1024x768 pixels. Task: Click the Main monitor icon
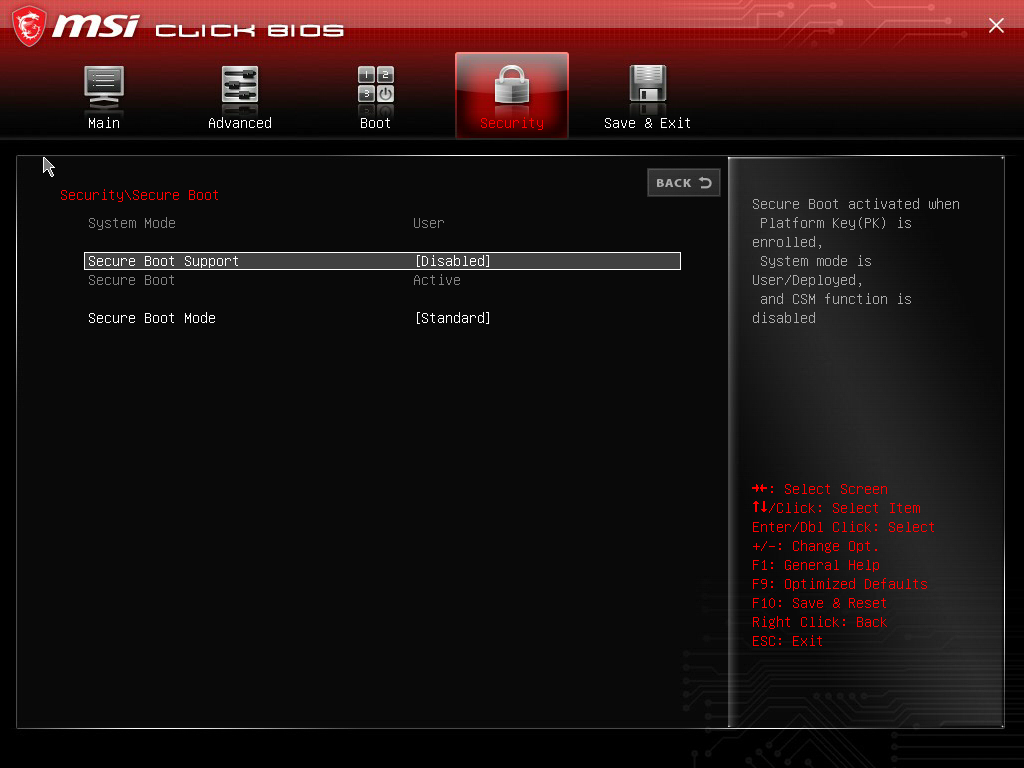[104, 86]
